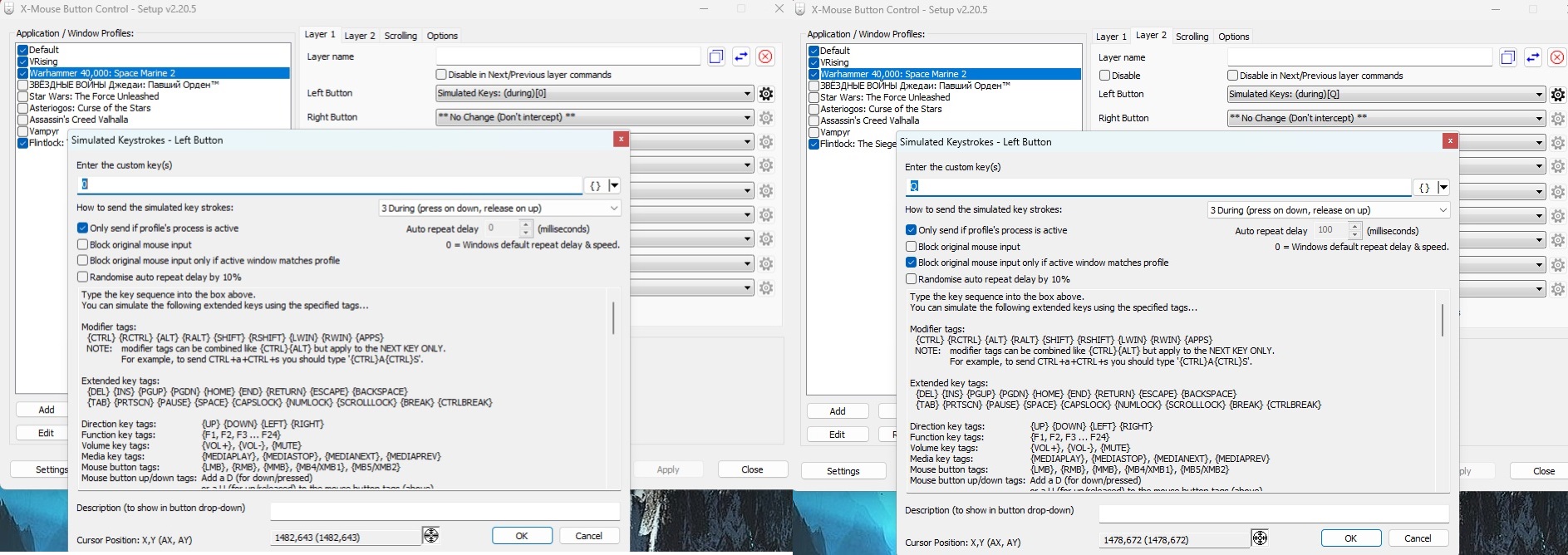Click the copy layer icon in left window

pyautogui.click(x=716, y=56)
